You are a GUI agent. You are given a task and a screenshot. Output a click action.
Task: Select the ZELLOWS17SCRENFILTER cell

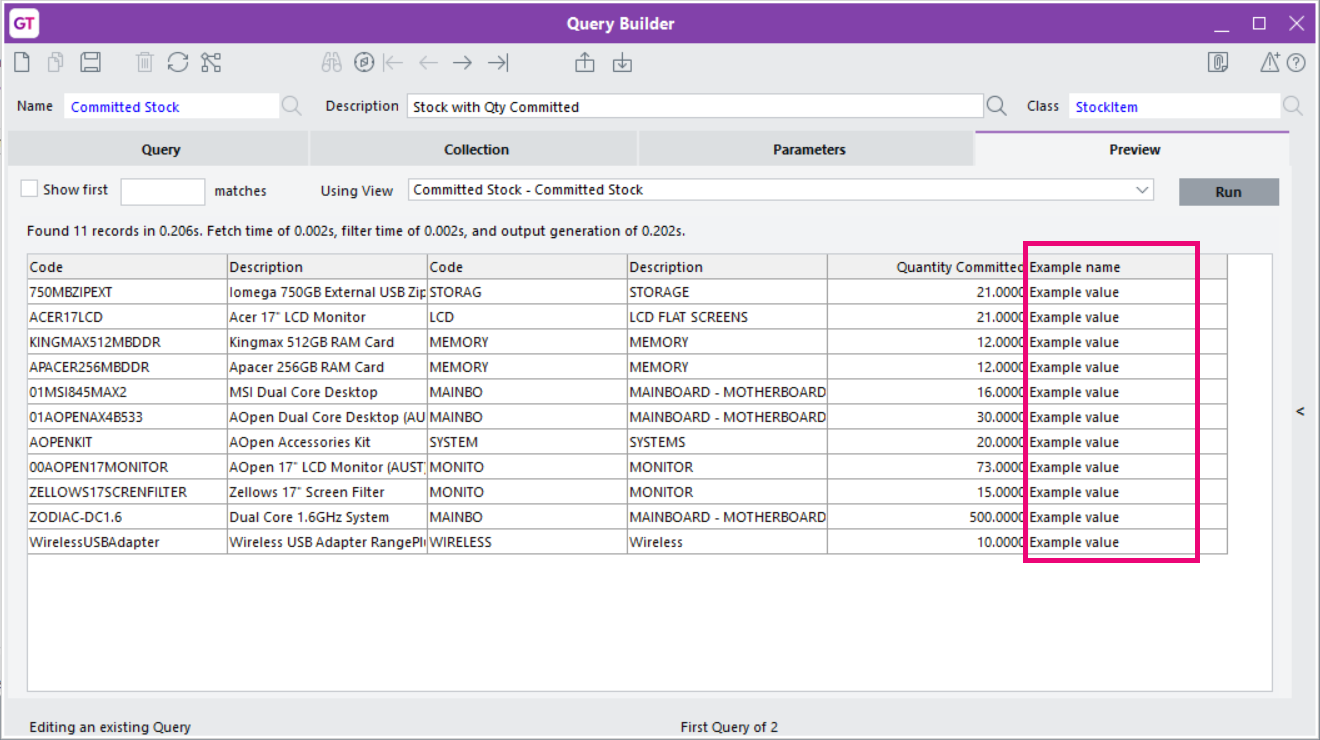pyautogui.click(x=127, y=492)
